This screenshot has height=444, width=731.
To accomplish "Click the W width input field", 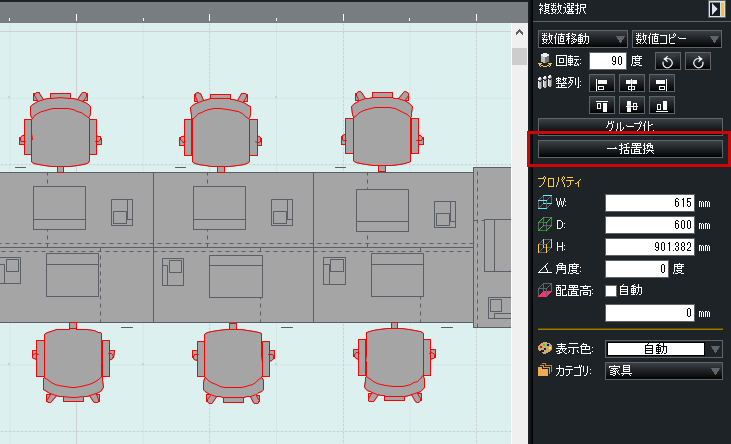I will pos(649,203).
